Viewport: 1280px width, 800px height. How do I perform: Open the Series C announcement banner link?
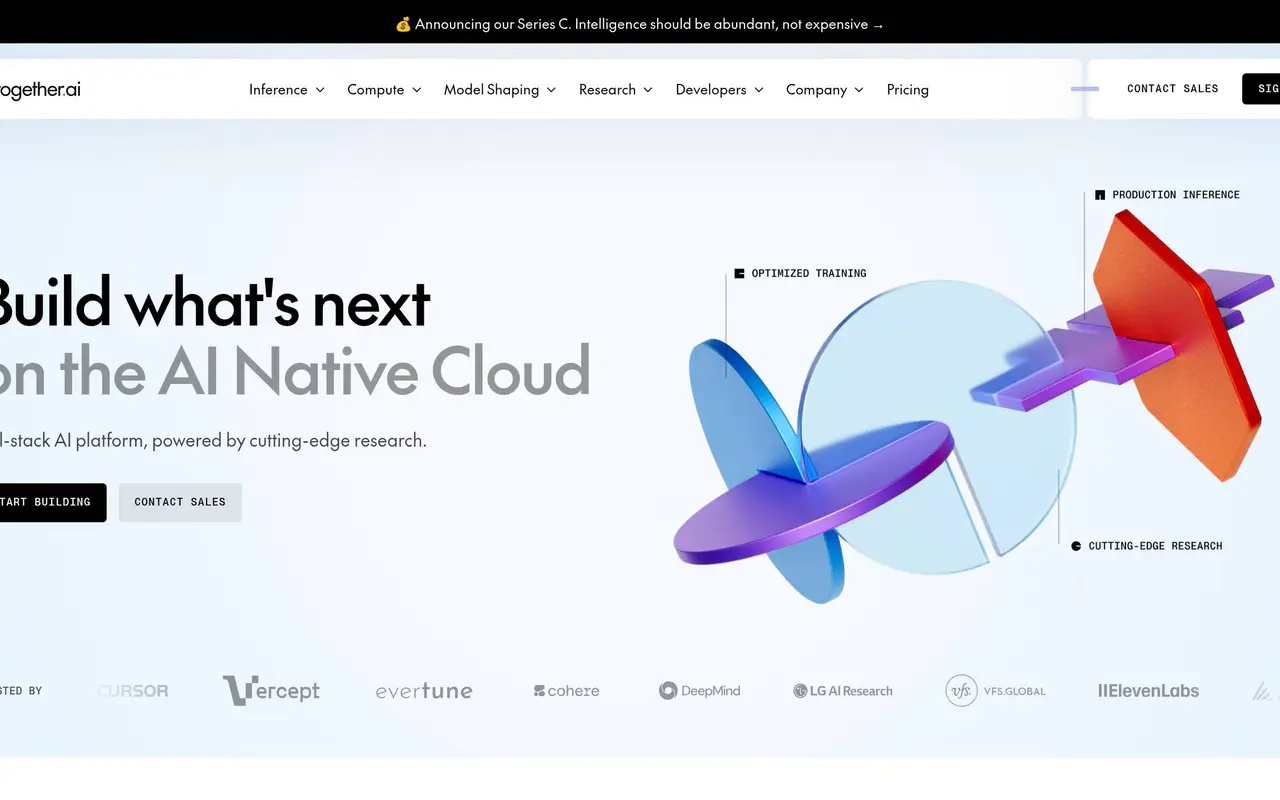pos(640,24)
